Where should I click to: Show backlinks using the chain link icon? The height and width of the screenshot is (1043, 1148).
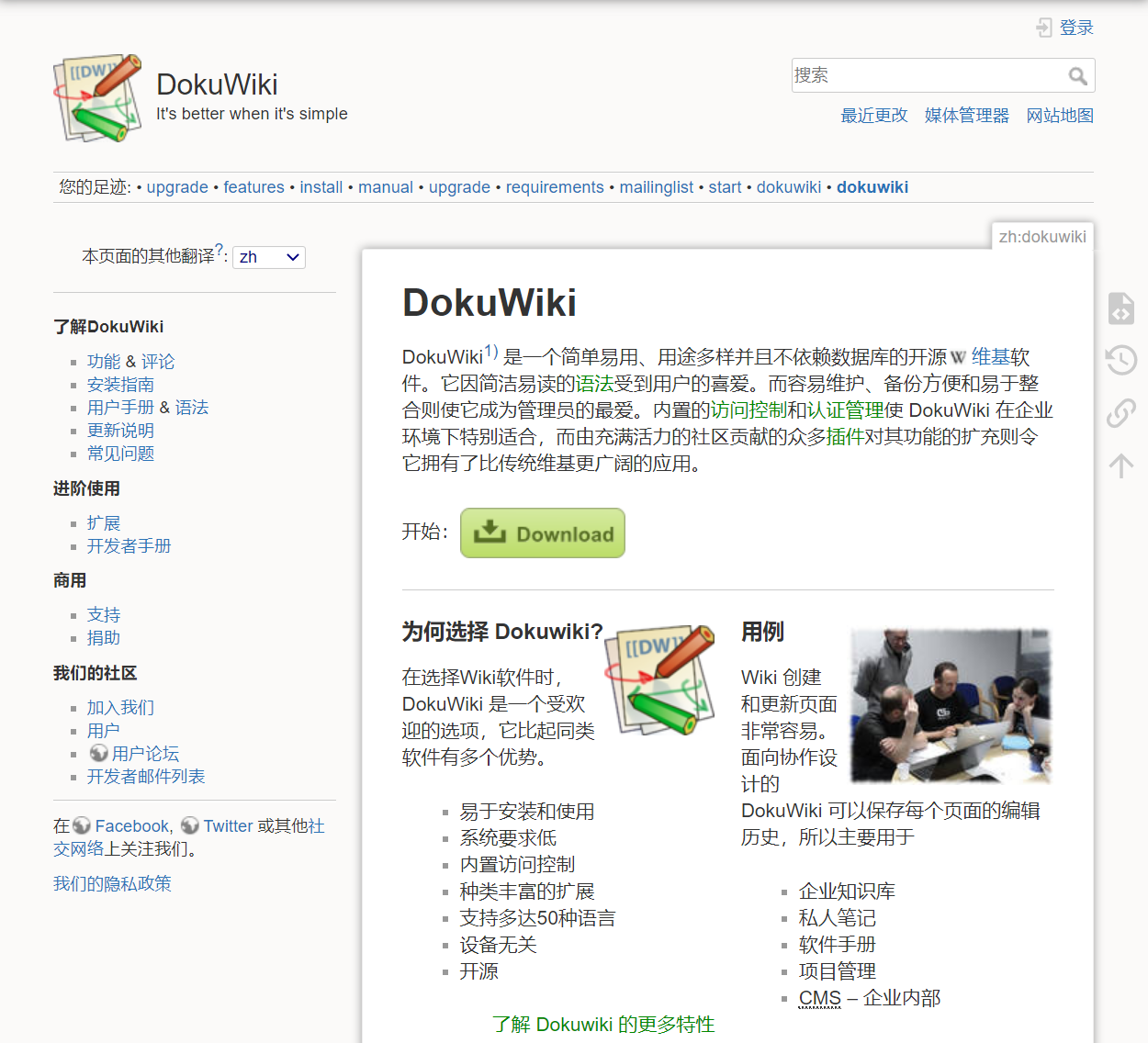(1120, 413)
